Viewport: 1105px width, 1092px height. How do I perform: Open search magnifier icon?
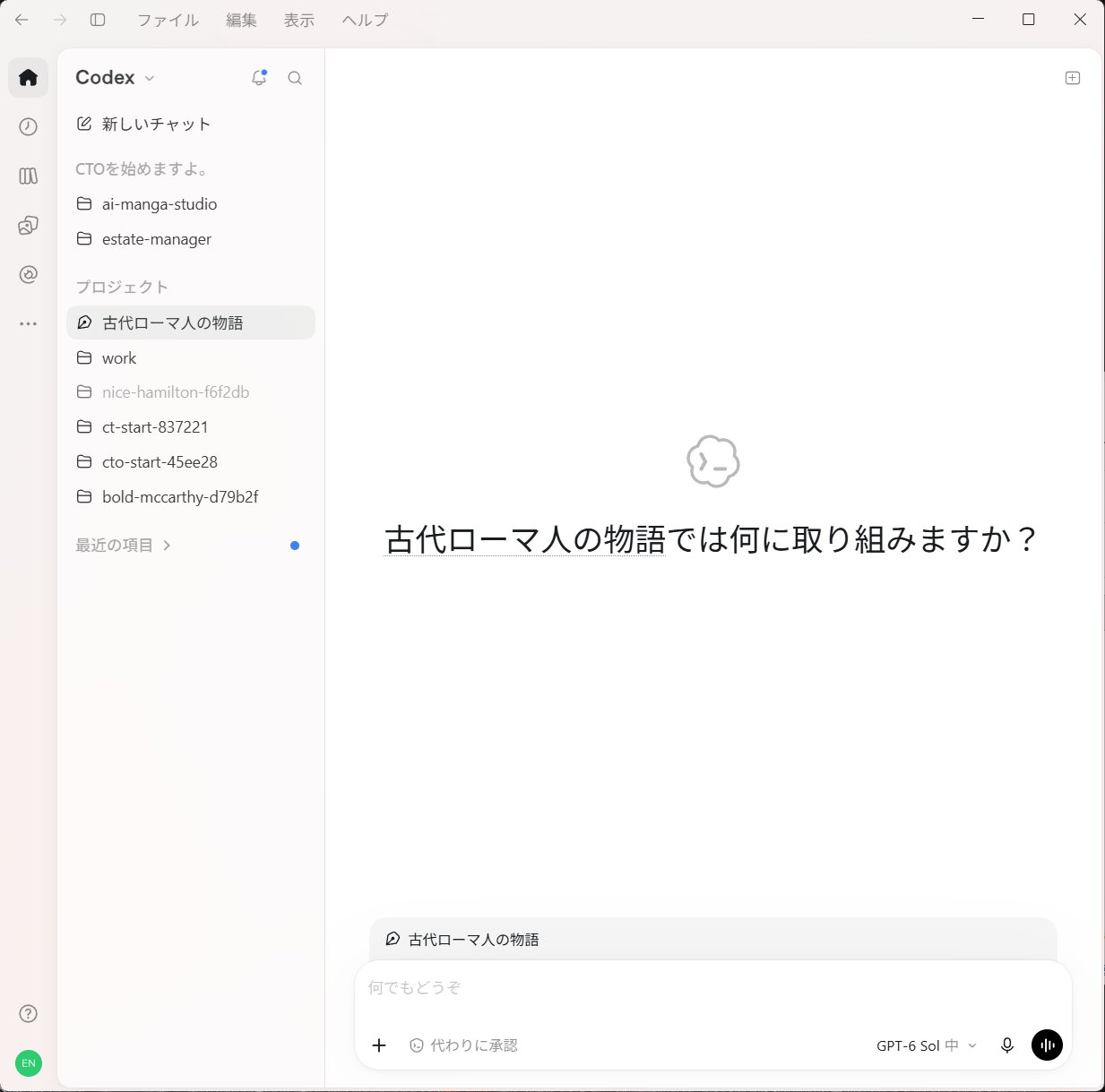(295, 78)
